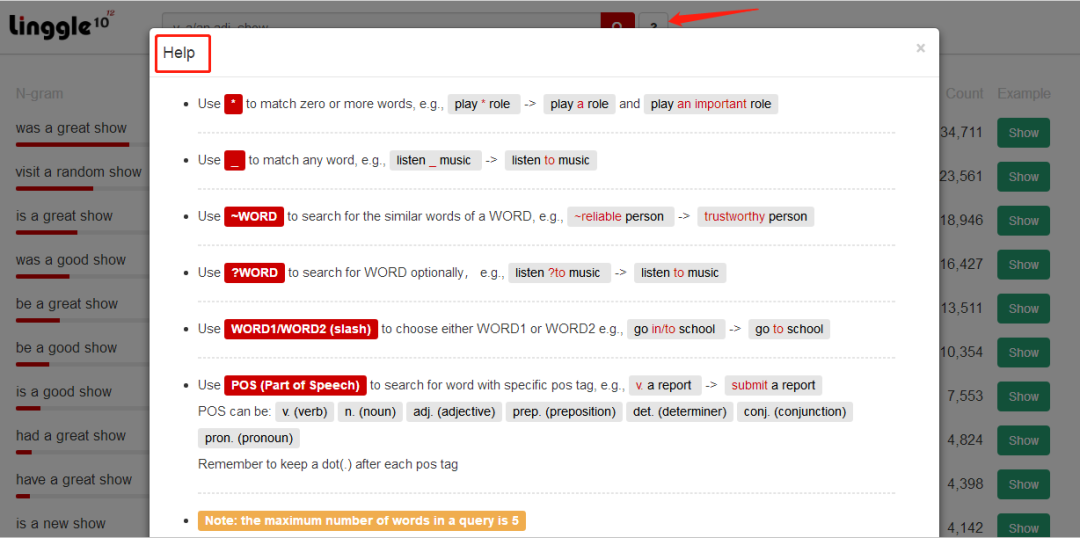Show example for 'be a good show'
1080x538 pixels.
point(1024,353)
